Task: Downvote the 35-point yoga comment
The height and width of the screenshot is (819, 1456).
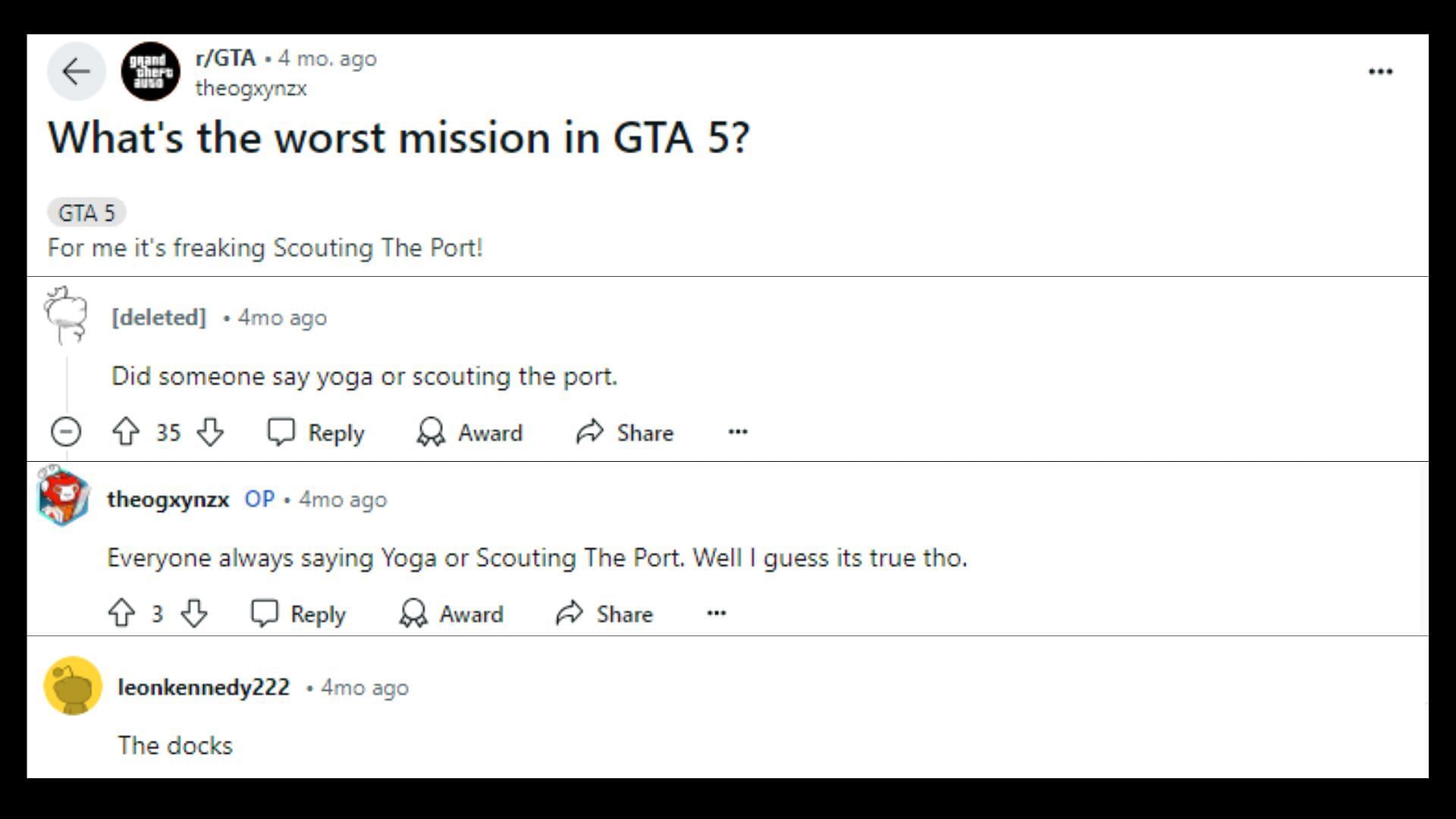Action: click(210, 432)
